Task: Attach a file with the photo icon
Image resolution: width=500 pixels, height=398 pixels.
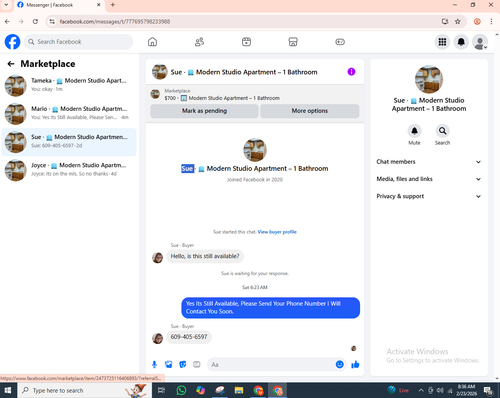Action: (169, 364)
